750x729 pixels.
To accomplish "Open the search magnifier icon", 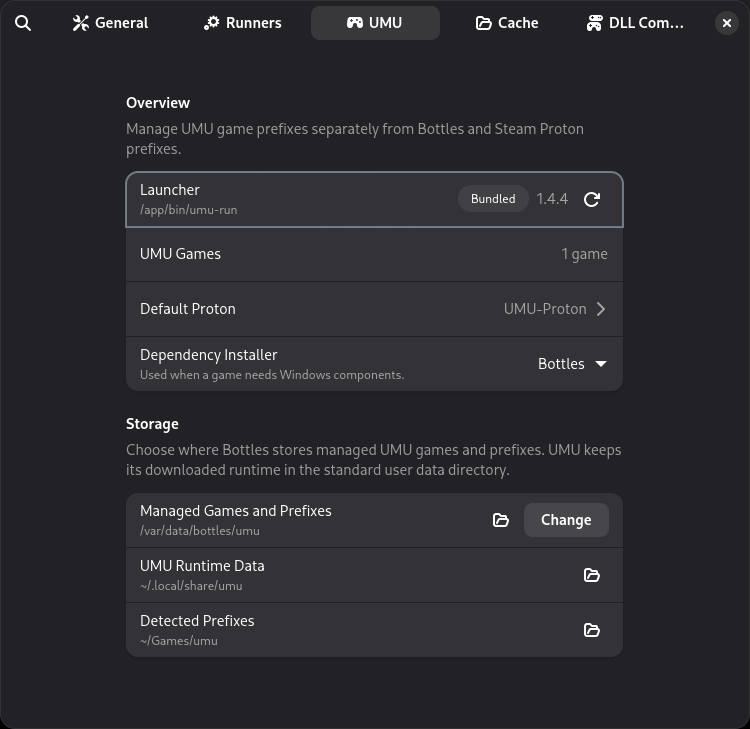I will click(22, 23).
